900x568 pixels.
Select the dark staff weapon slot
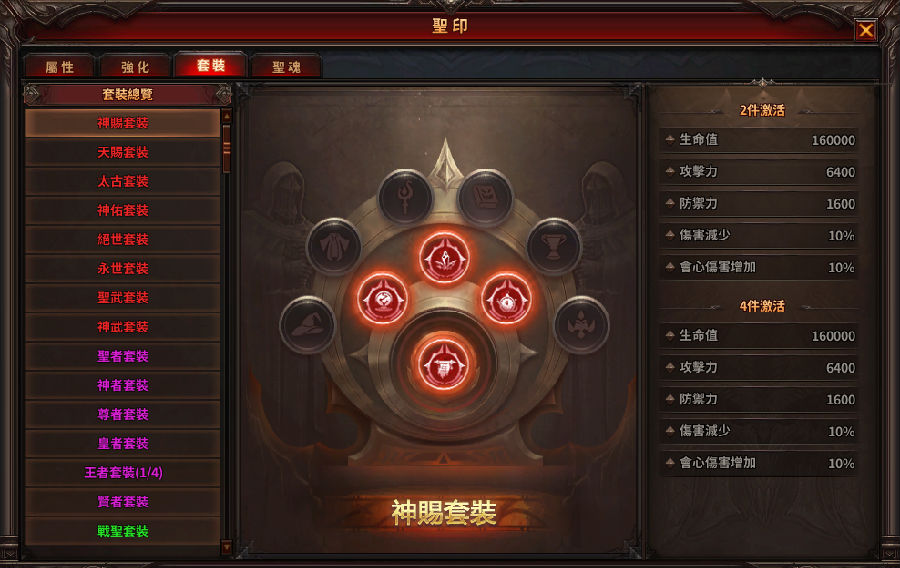[405, 197]
